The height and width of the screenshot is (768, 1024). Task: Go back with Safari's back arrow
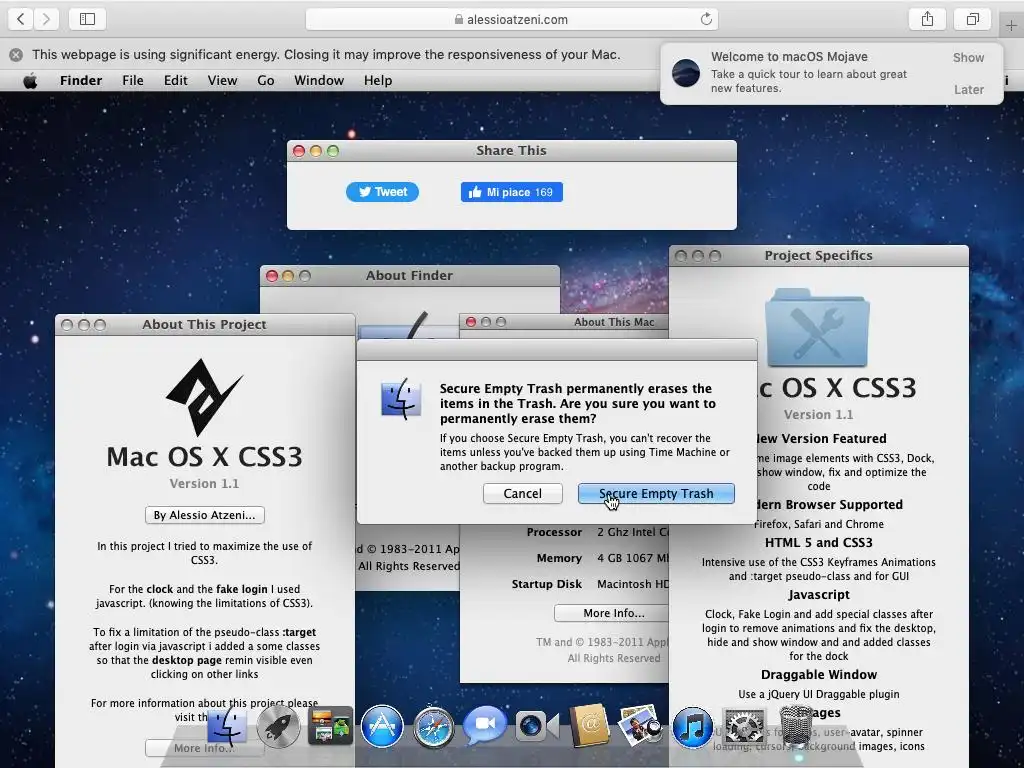click(x=21, y=19)
